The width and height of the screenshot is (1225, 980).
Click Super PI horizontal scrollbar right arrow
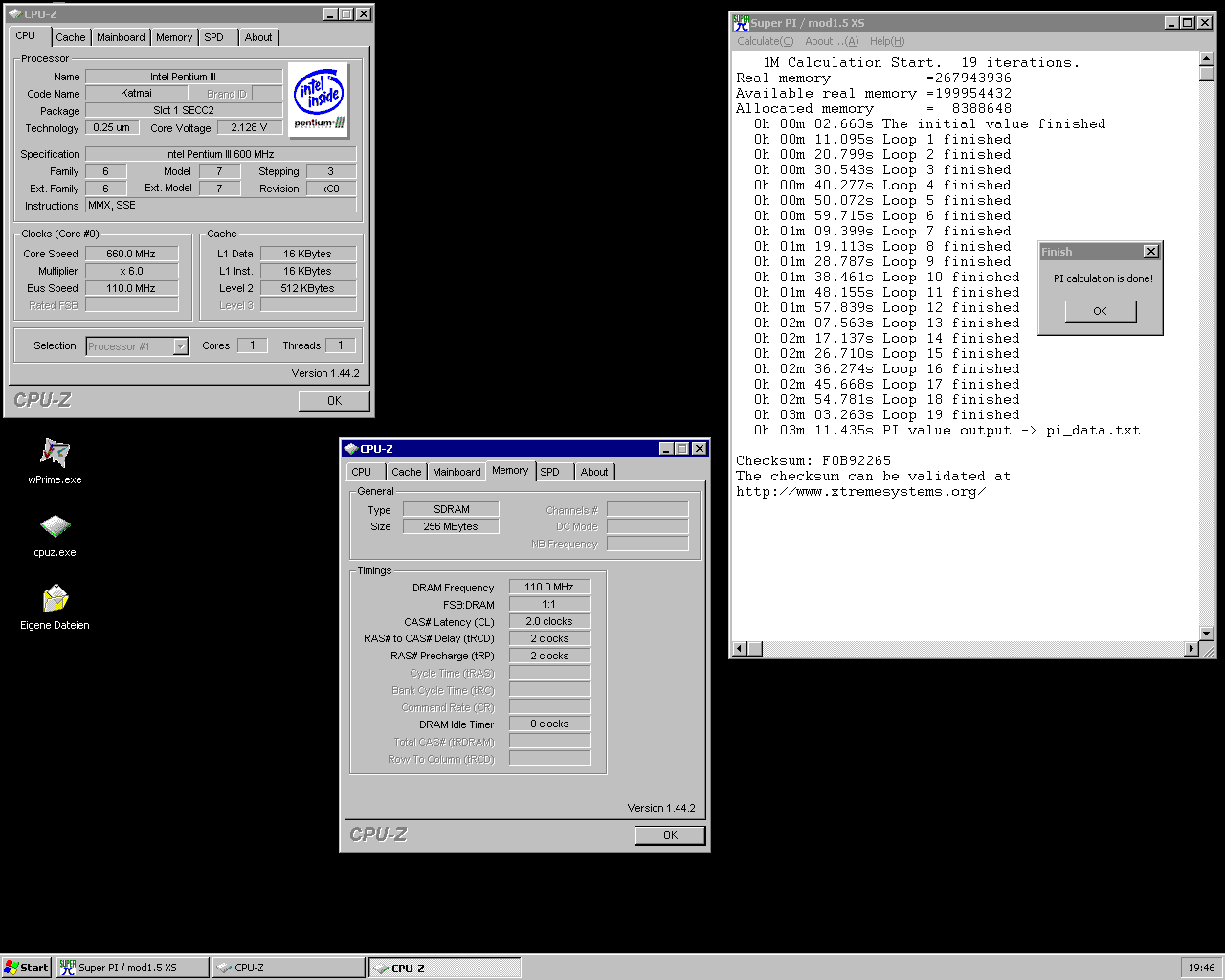point(1192,649)
